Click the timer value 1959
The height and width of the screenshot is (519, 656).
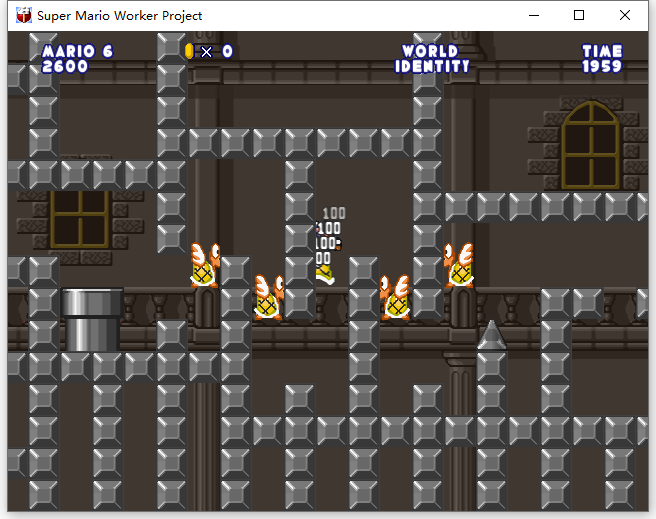pos(602,66)
